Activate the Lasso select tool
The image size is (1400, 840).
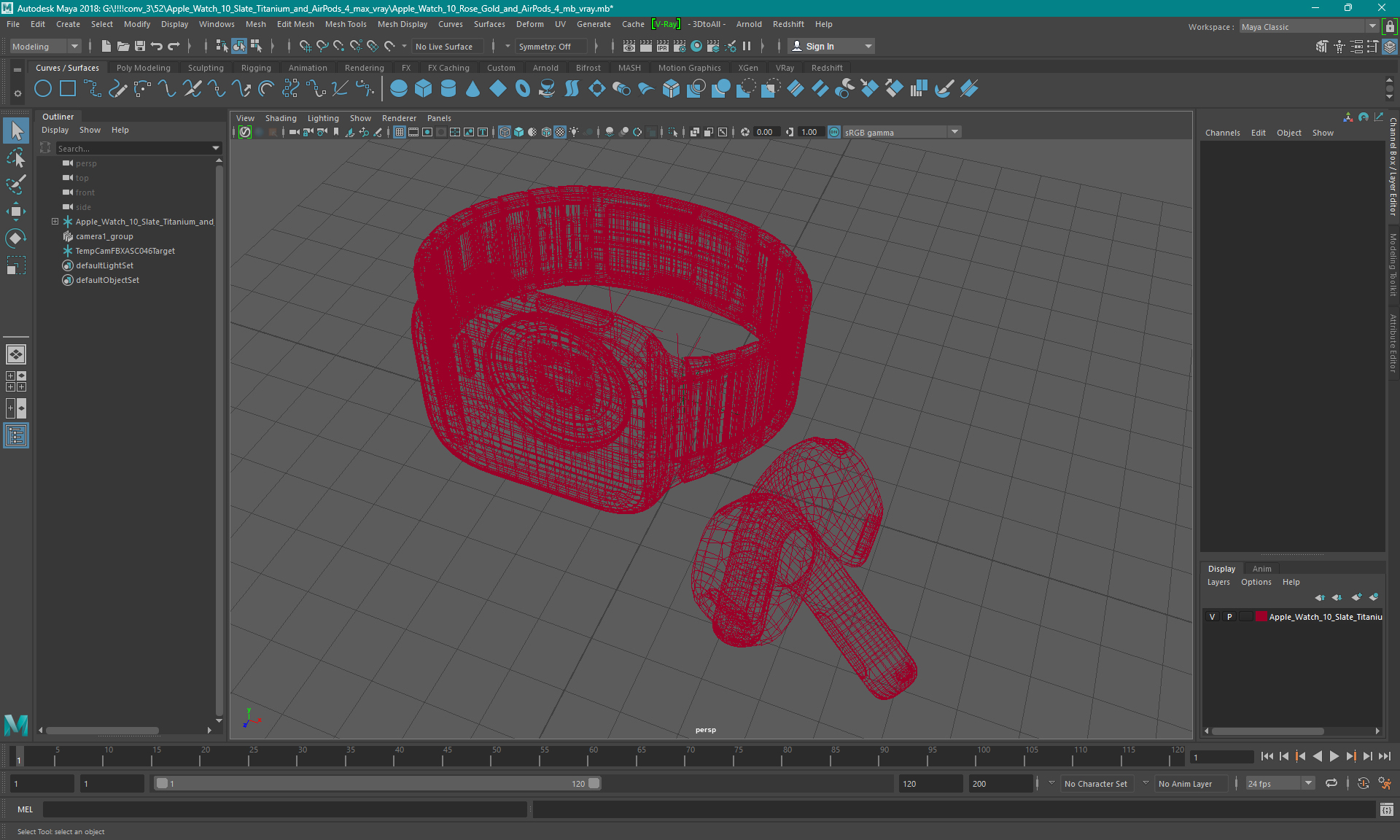click(x=16, y=157)
